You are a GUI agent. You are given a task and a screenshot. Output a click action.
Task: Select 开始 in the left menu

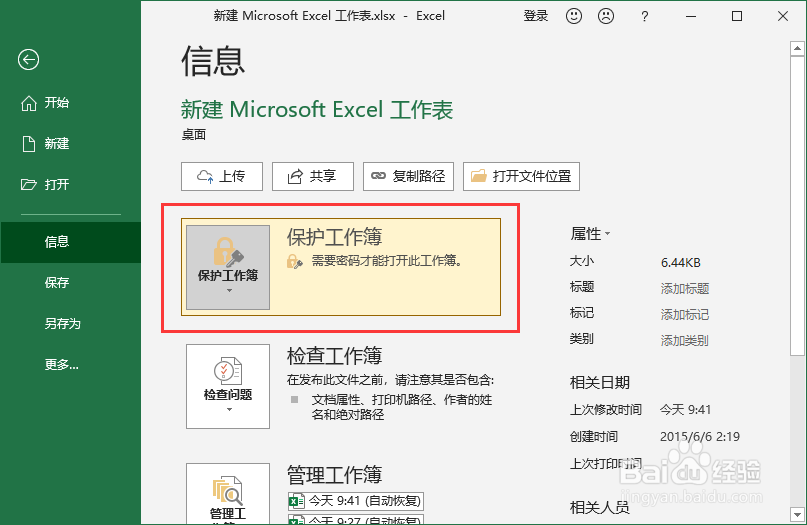(71, 103)
